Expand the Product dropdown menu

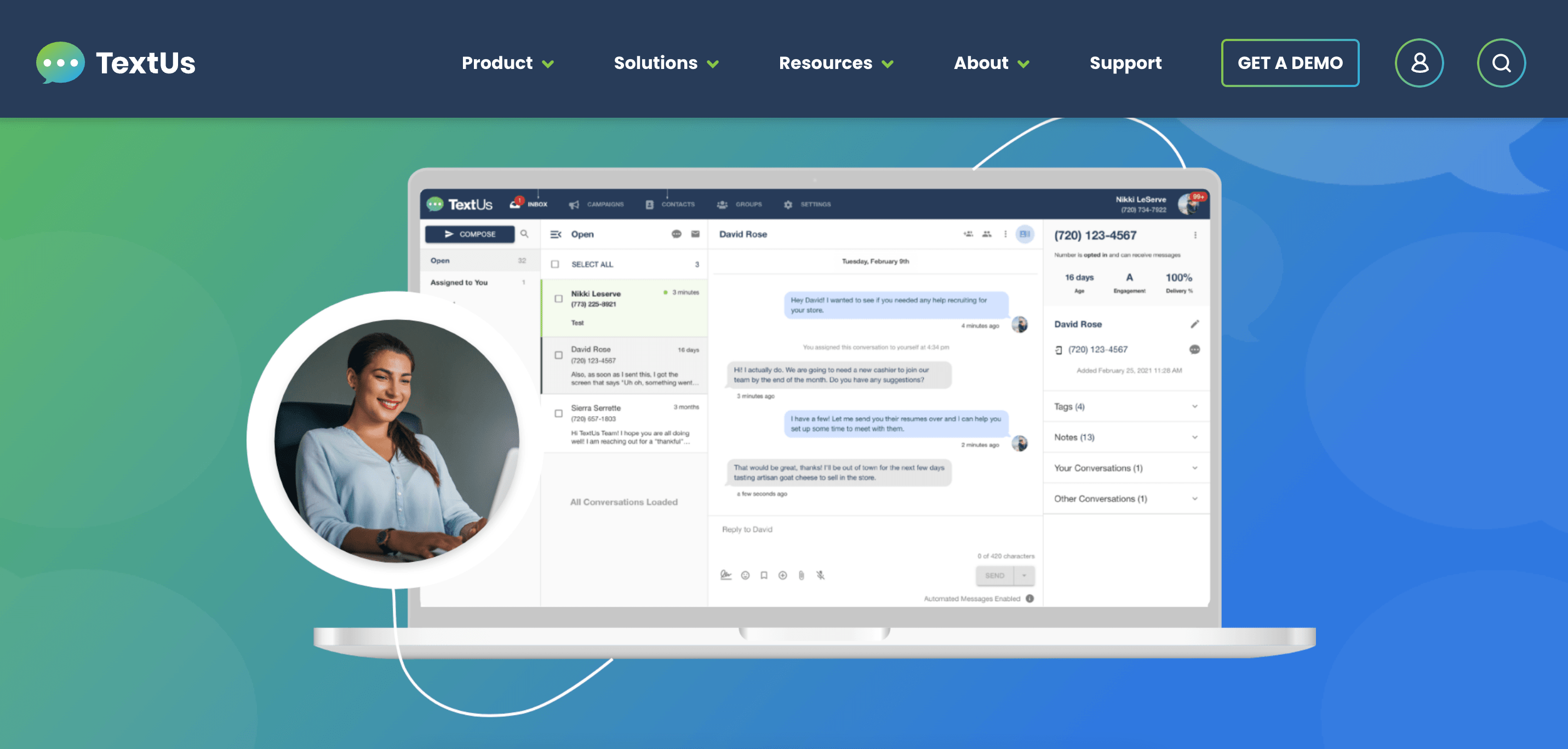[x=508, y=62]
